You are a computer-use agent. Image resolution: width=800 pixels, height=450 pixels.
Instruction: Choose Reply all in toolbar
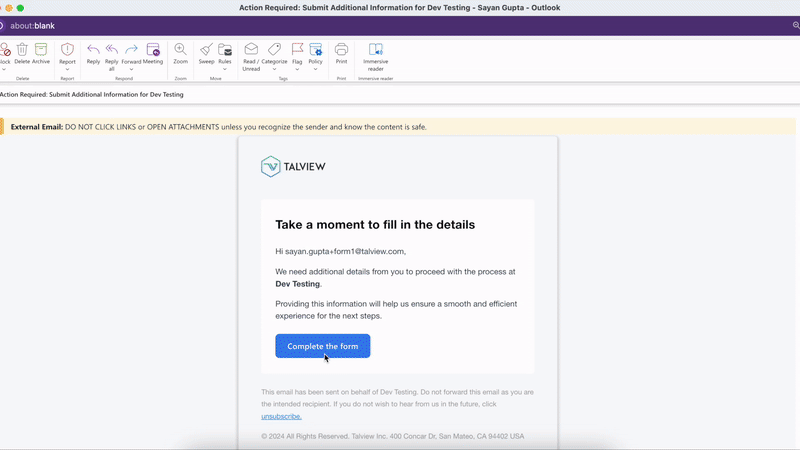pyautogui.click(x=112, y=57)
